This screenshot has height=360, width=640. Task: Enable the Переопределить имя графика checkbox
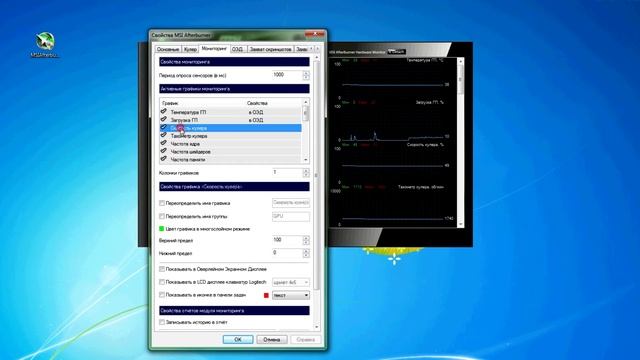162,203
